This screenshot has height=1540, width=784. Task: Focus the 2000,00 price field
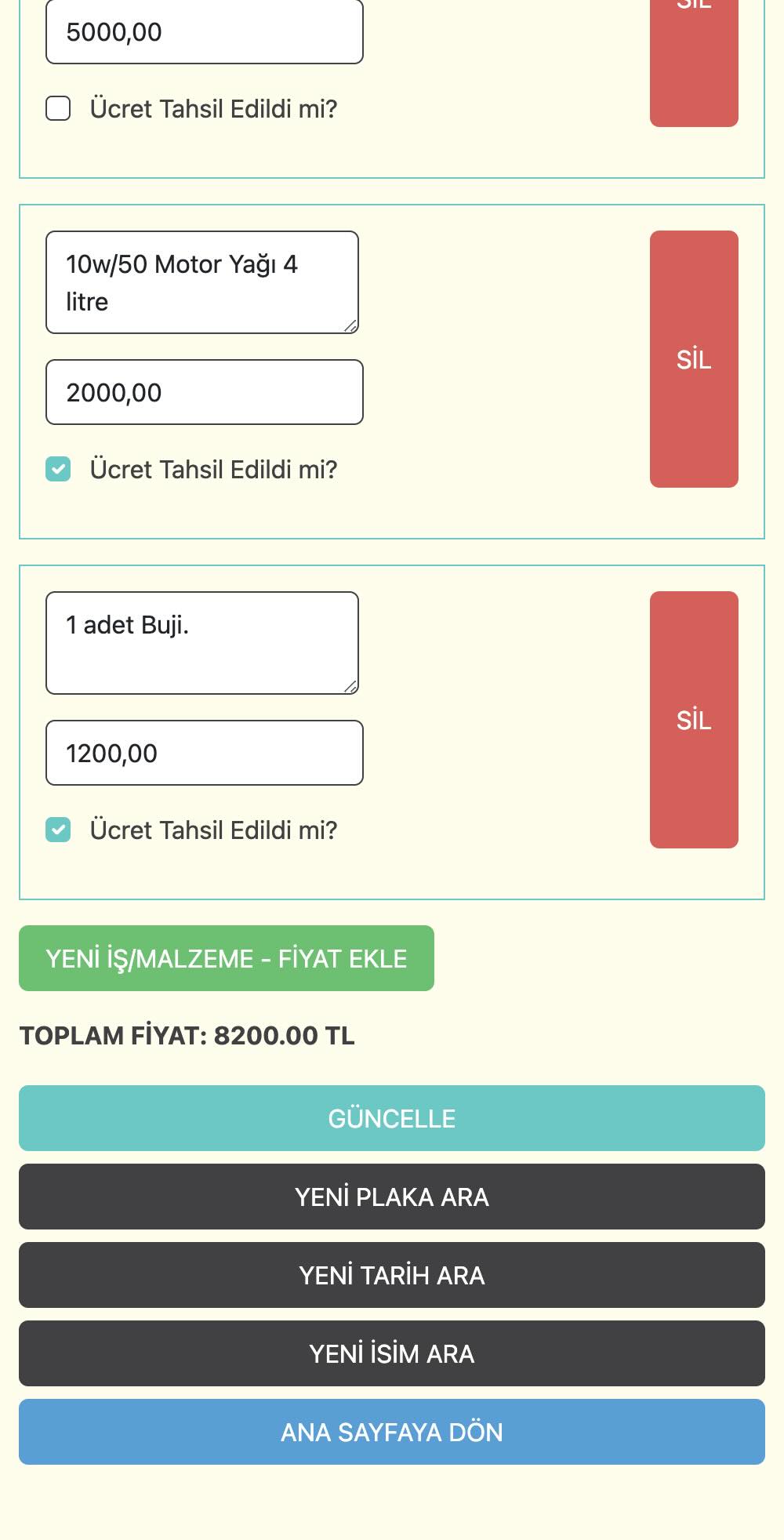(x=205, y=392)
